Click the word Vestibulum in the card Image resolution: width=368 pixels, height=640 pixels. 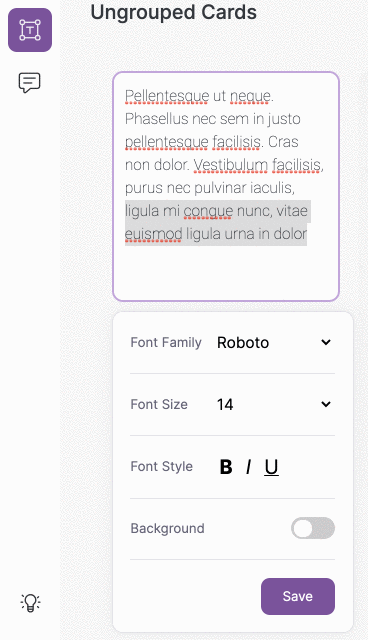pyautogui.click(x=231, y=165)
